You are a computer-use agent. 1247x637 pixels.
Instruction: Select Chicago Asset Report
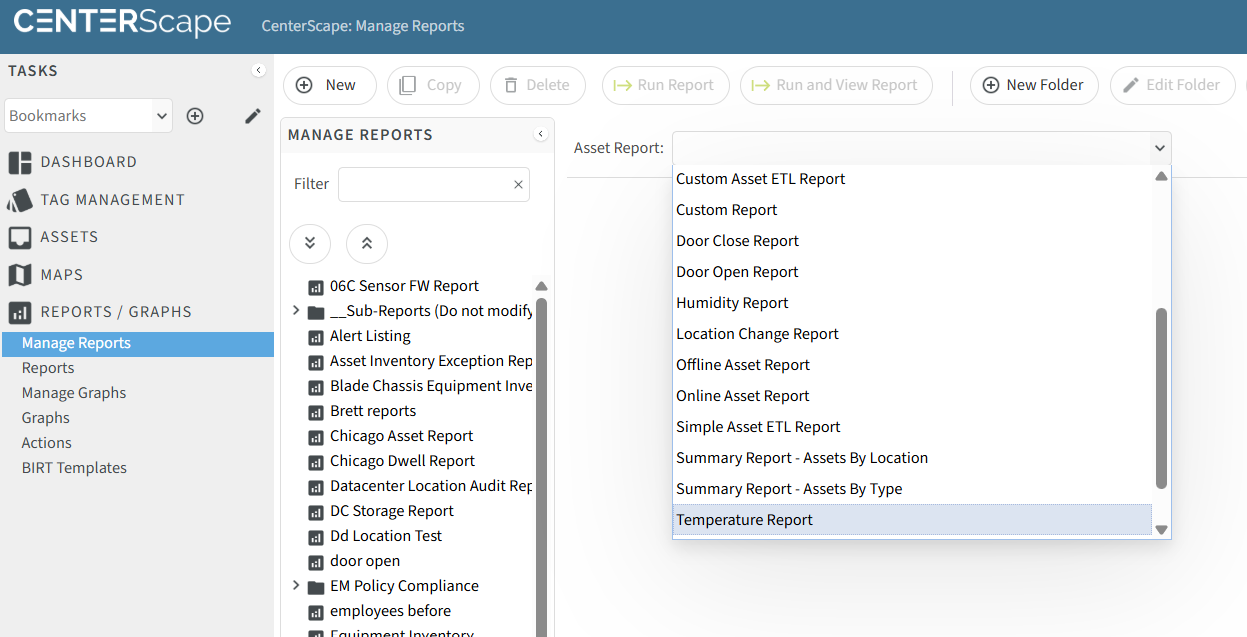click(x=391, y=436)
